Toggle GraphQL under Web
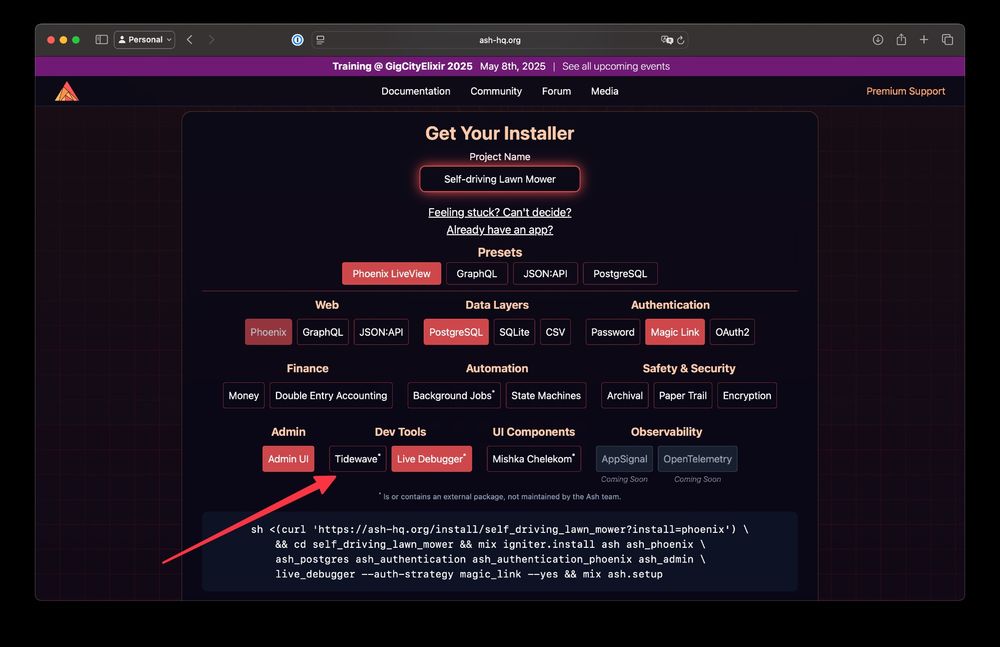The image size is (1000, 647). (x=323, y=332)
